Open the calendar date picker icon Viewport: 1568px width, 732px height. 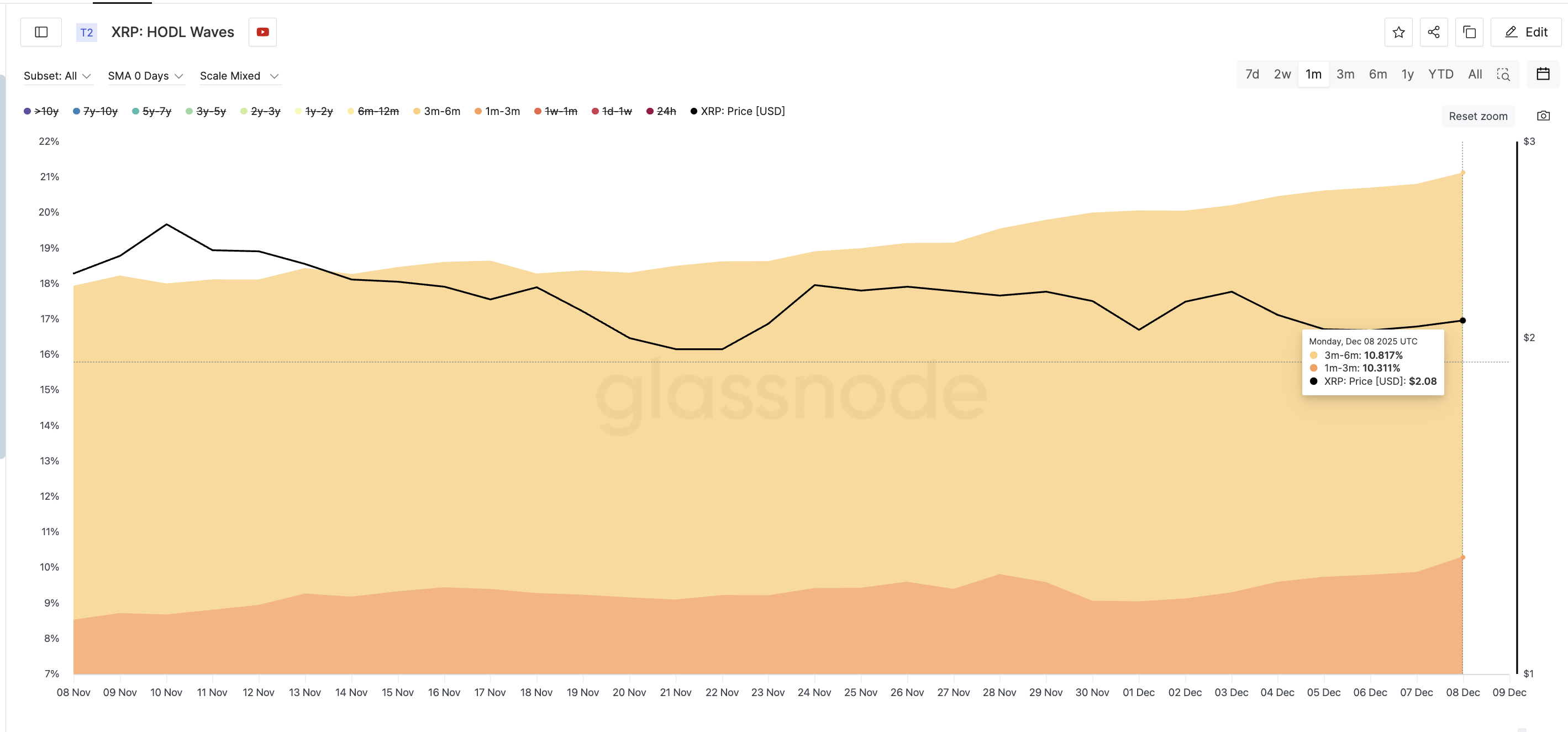pos(1544,74)
